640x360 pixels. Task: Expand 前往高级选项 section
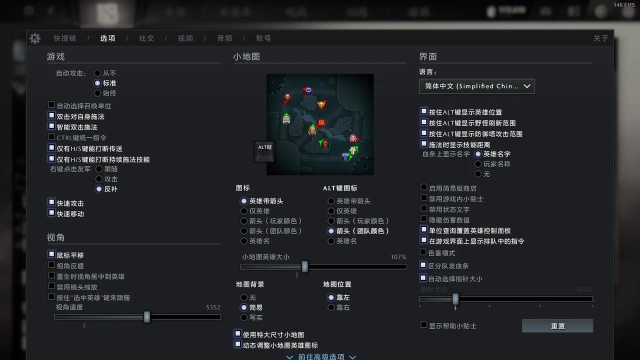(321, 357)
